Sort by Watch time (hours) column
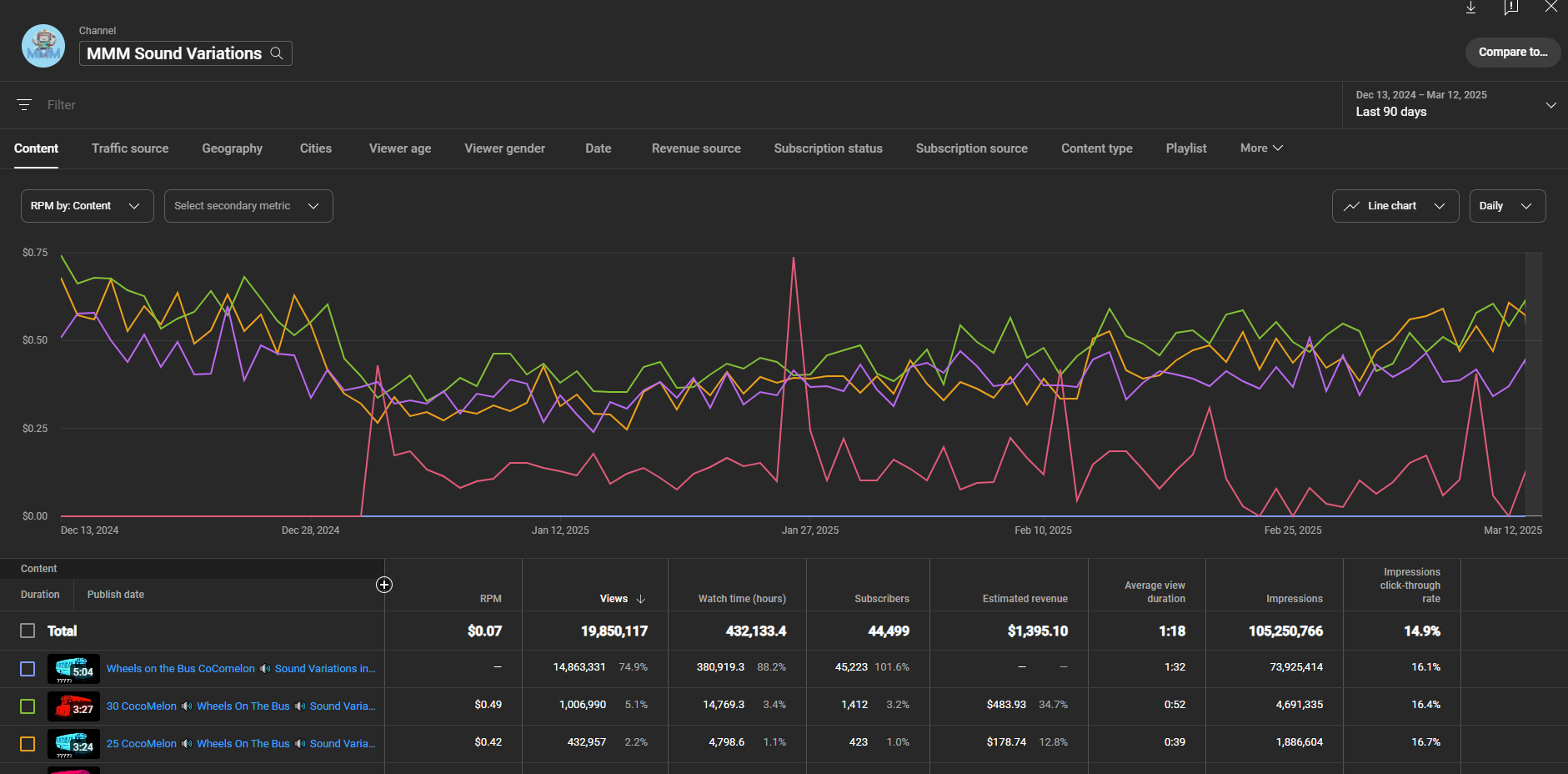This screenshot has width=1568, height=774. tap(742, 599)
